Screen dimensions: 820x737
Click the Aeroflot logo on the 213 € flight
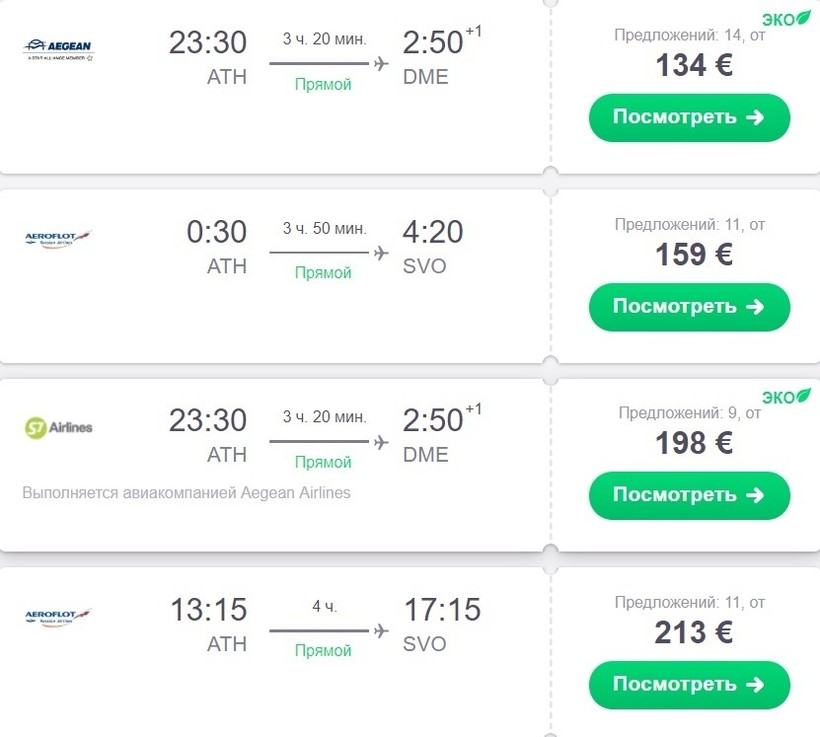coord(58,617)
